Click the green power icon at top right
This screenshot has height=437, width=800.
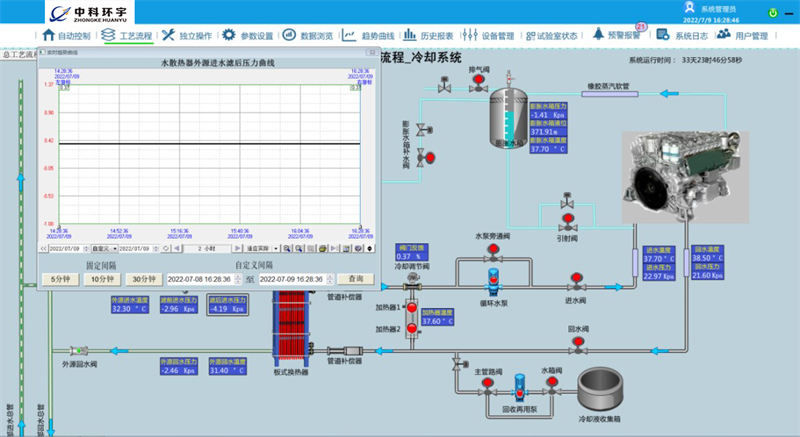coord(772,13)
